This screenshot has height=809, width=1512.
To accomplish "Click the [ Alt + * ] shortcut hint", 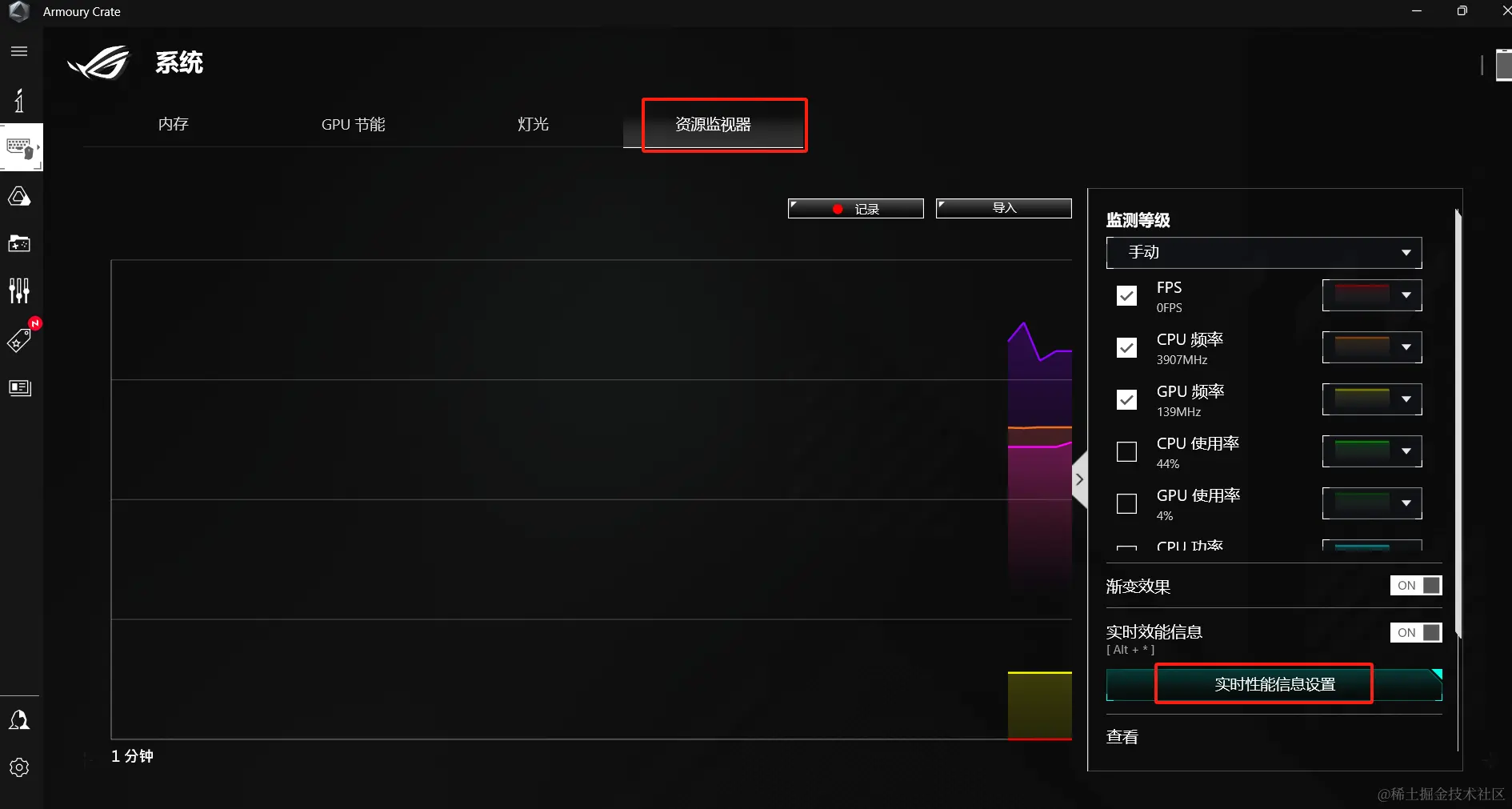I will coord(1130,650).
